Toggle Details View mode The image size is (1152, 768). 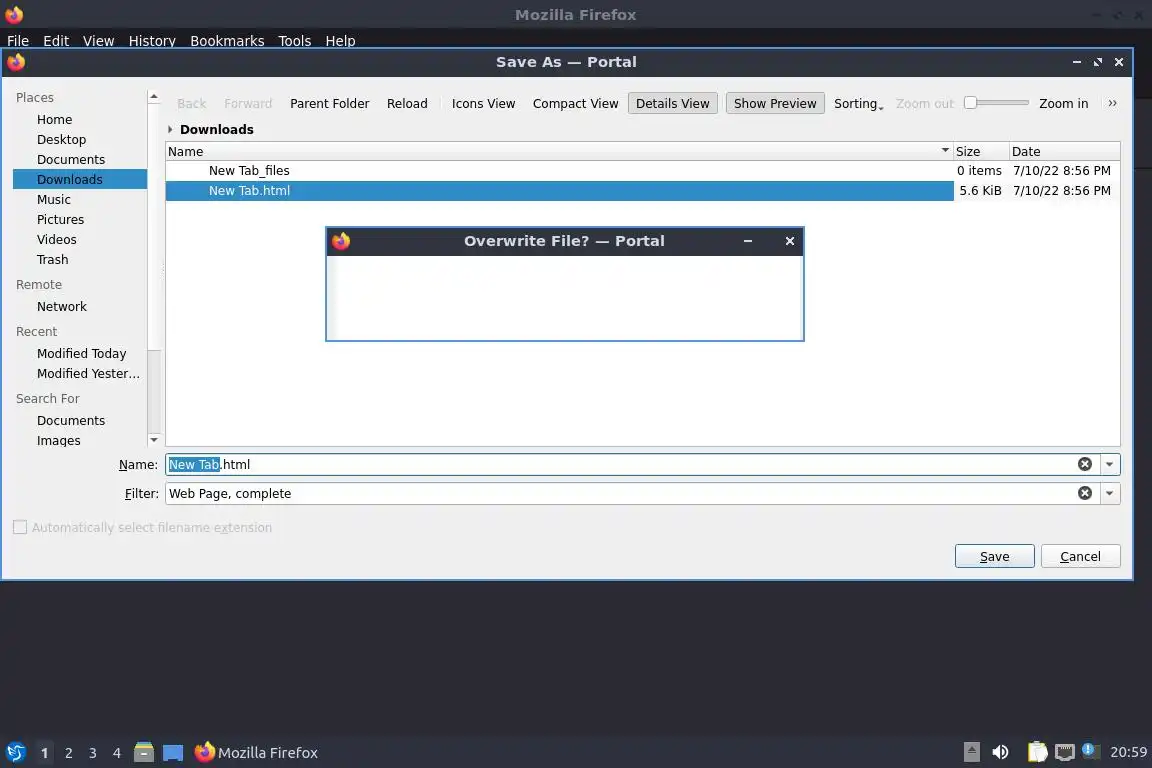pyautogui.click(x=672, y=104)
